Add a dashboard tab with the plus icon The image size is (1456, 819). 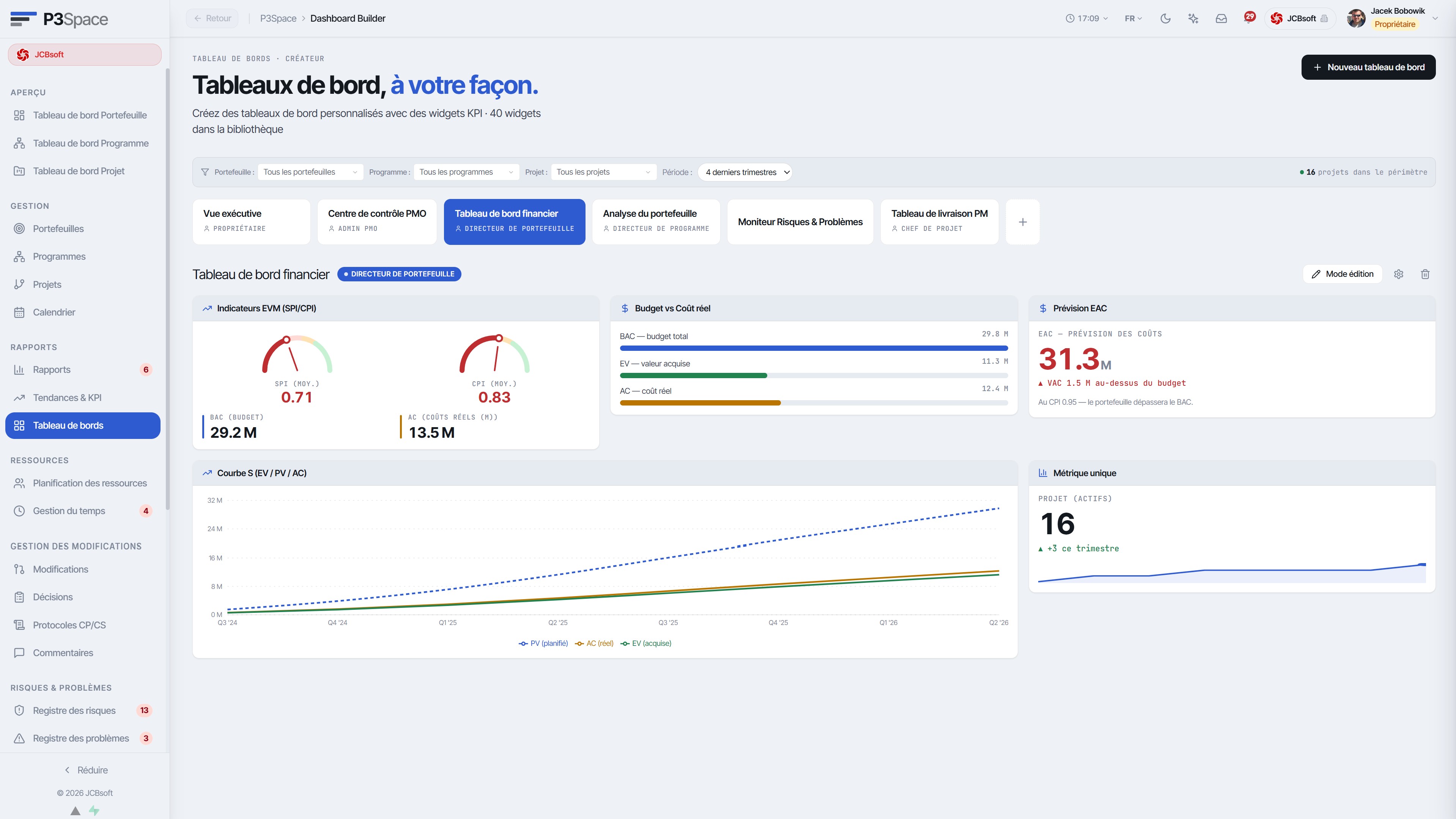(1023, 222)
